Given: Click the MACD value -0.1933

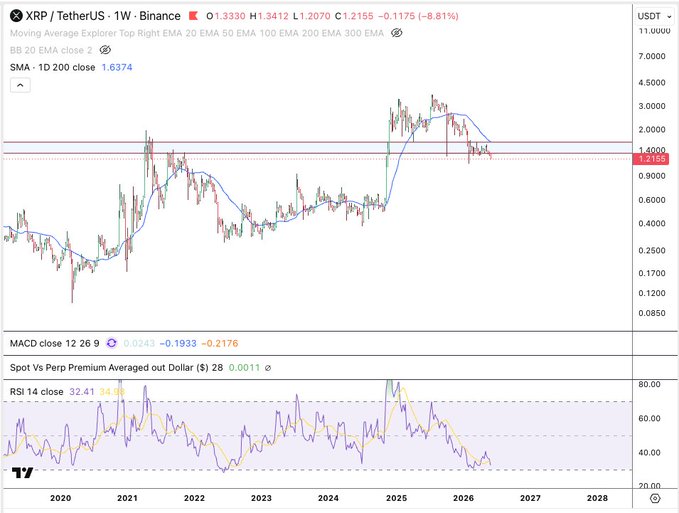Looking at the screenshot, I should [178, 344].
